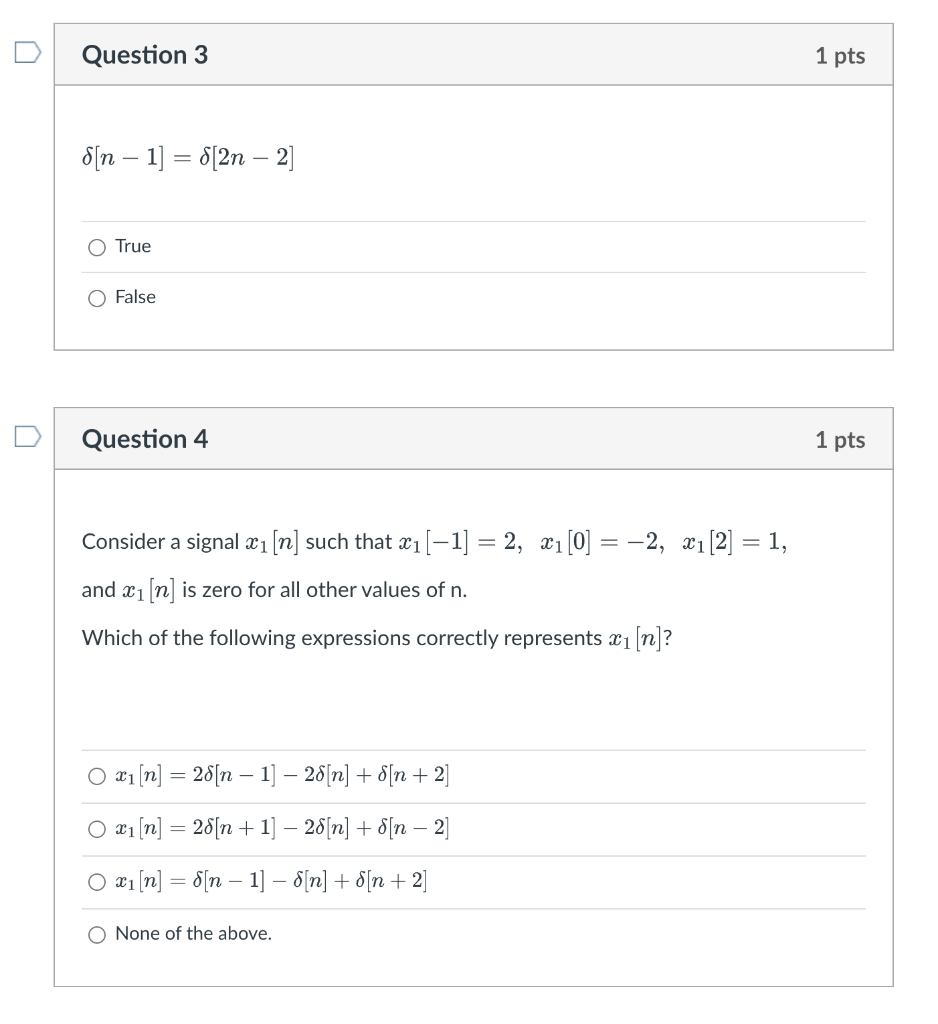Screen dimensions: 938x1024
Task: Click the None of the above label
Action: coord(195,933)
